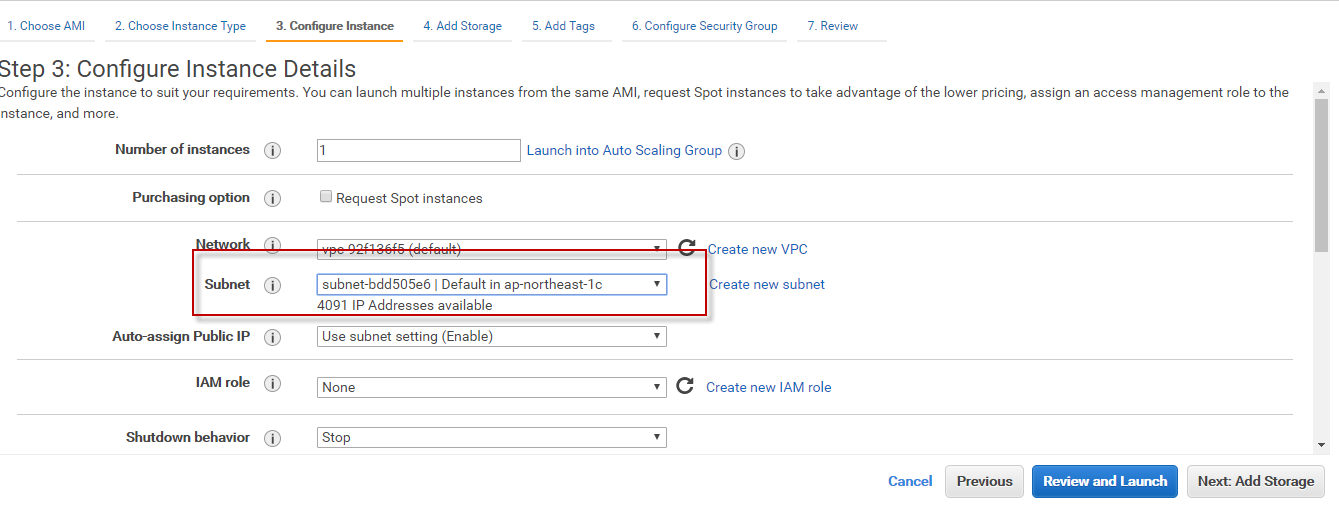This screenshot has width=1339, height=517.
Task: Refresh the IAM role list
Action: point(685,386)
